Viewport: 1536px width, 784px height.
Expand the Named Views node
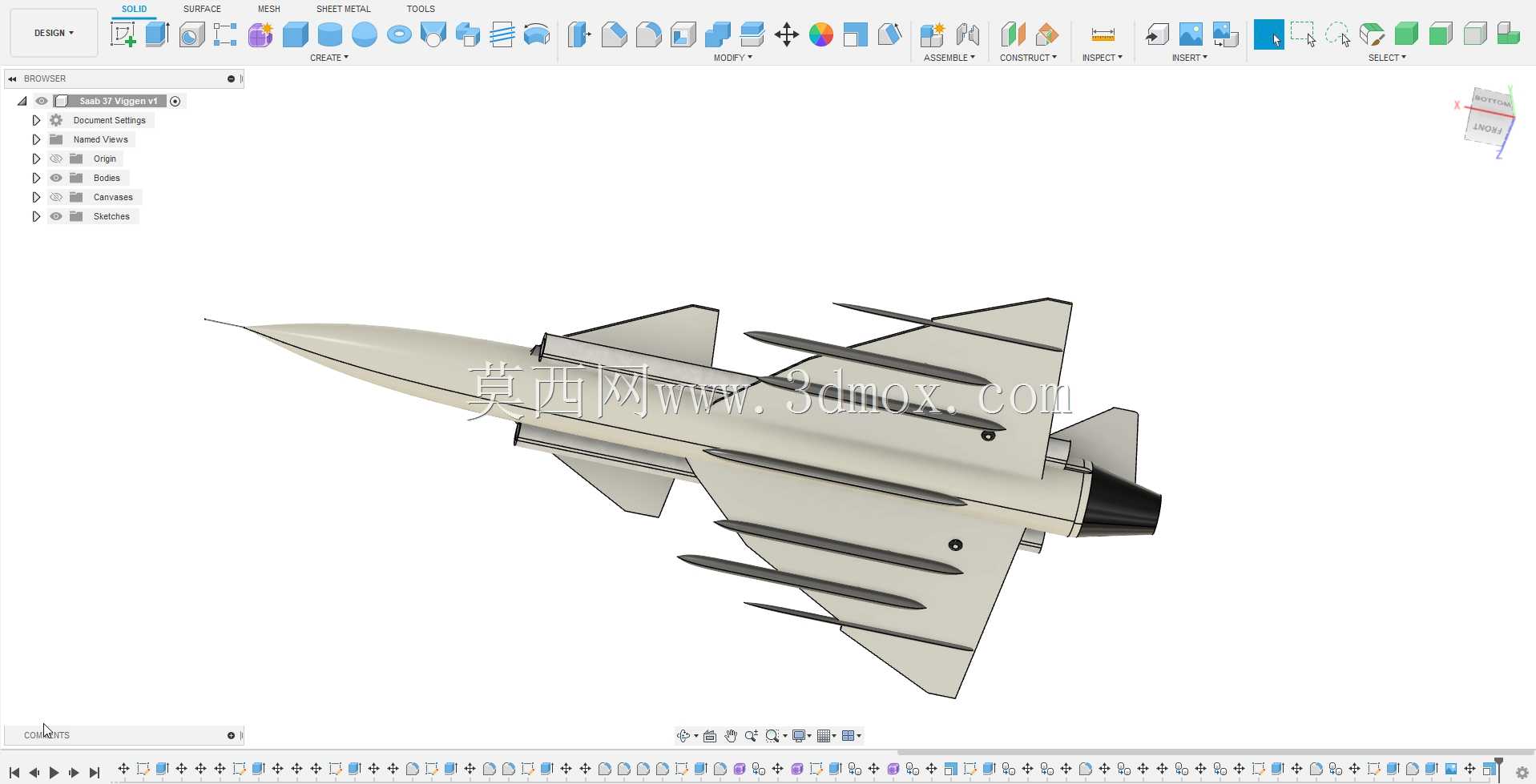coord(36,139)
